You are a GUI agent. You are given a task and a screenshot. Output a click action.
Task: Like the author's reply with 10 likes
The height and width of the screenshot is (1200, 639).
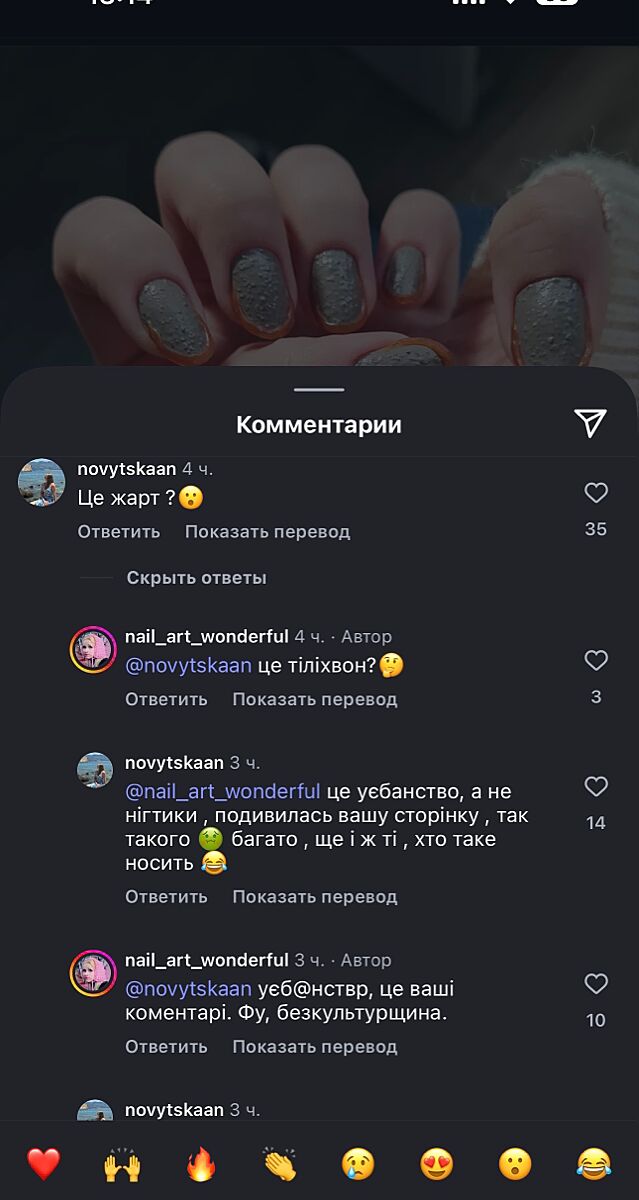coord(596,984)
